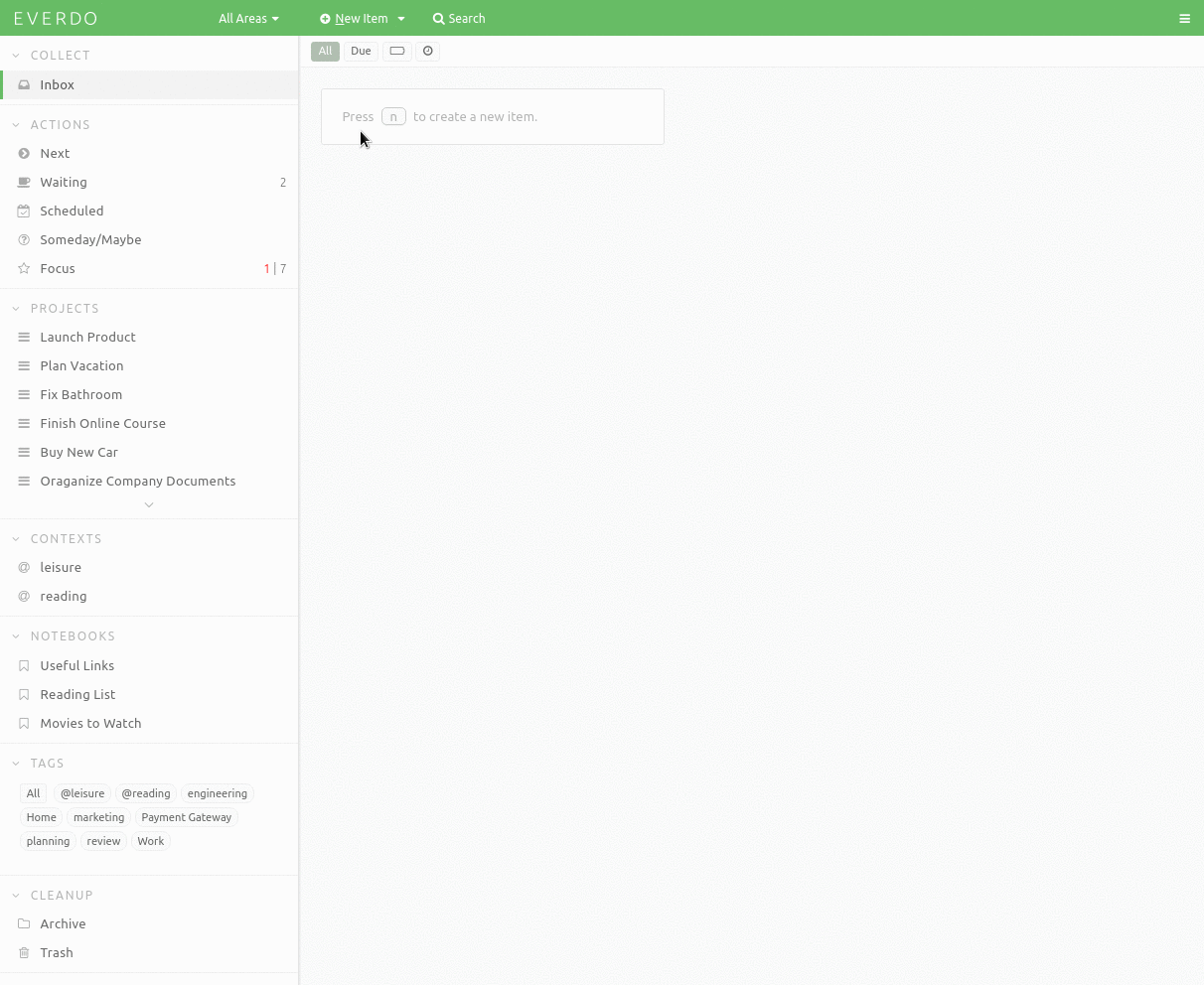This screenshot has width=1204, height=985.
Task: Filter items by time estimate
Action: coord(427,51)
